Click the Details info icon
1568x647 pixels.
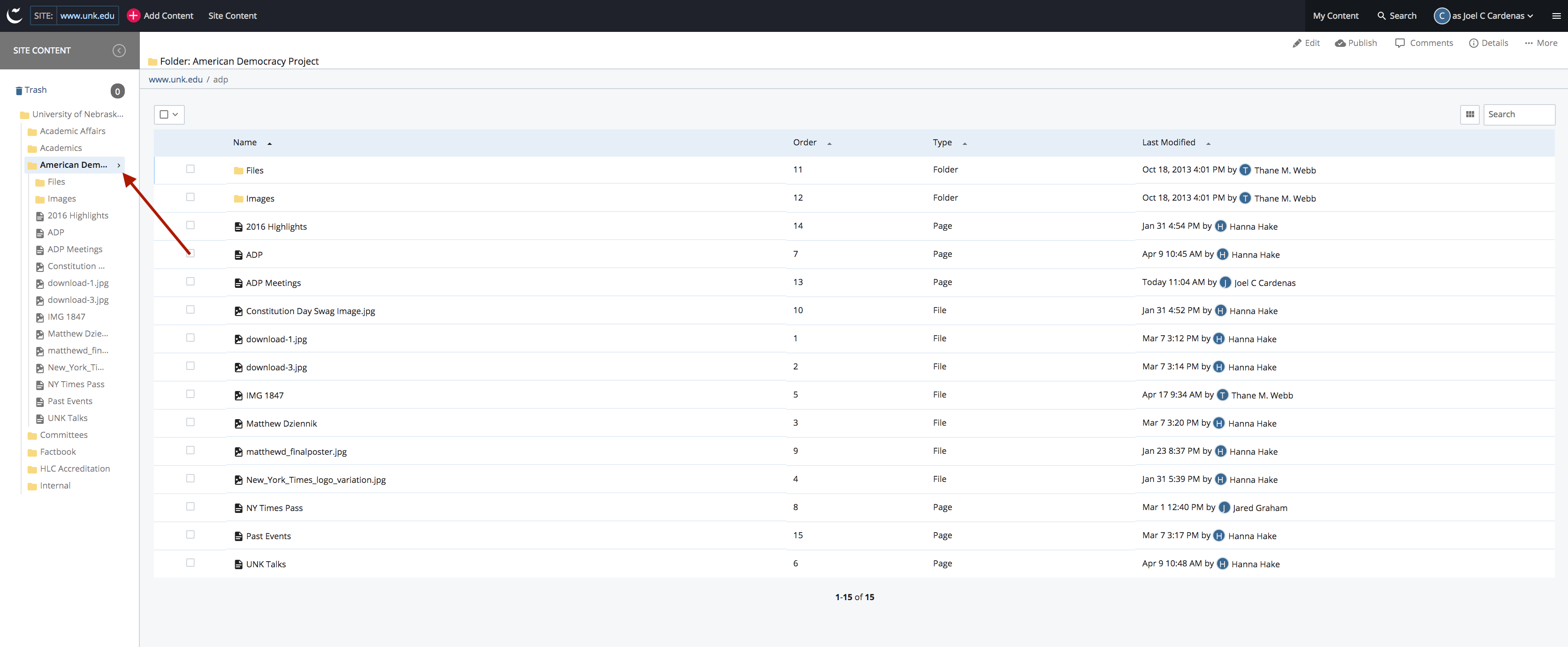point(1474,43)
